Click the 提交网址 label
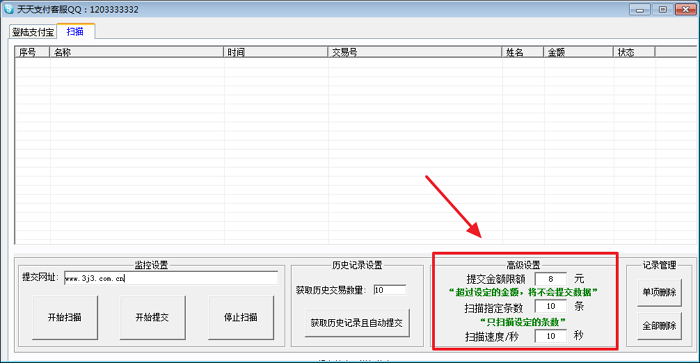The height and width of the screenshot is (363, 700). point(40,277)
